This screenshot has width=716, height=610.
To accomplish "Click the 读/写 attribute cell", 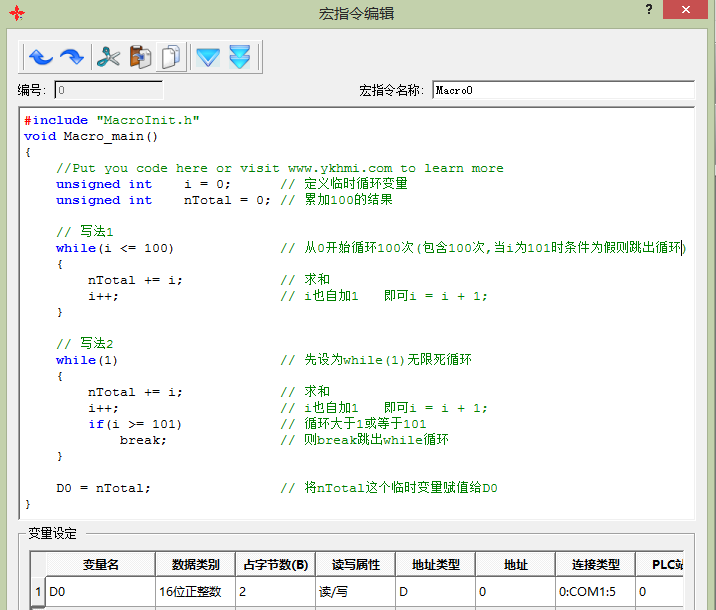I will 355,592.
